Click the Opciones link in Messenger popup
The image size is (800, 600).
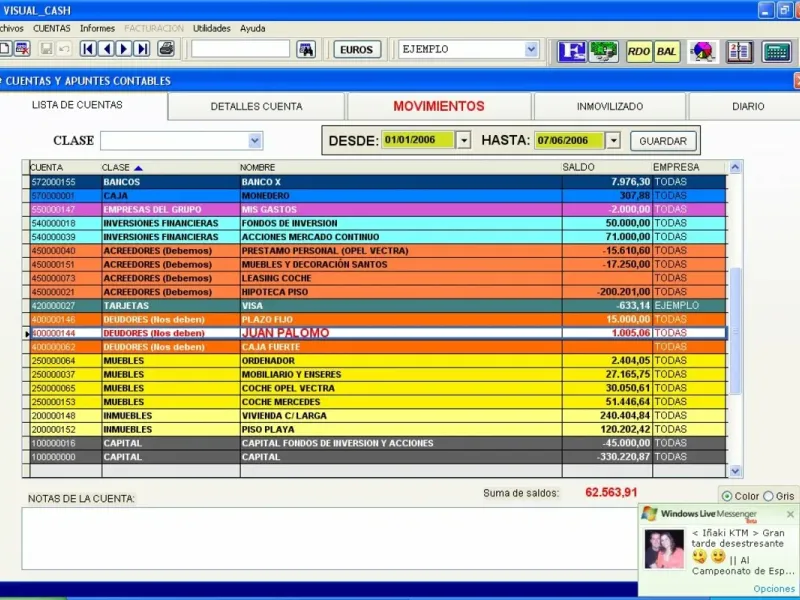pyautogui.click(x=773, y=589)
